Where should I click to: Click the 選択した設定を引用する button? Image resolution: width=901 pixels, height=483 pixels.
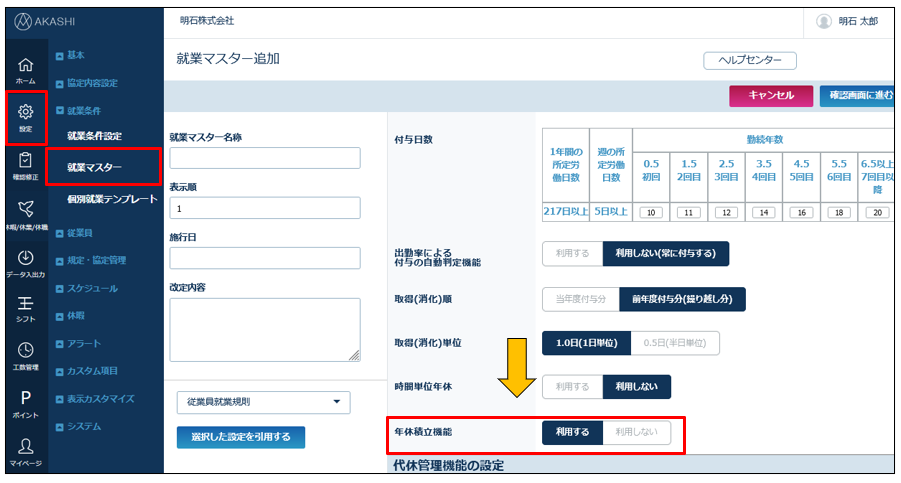click(x=241, y=437)
